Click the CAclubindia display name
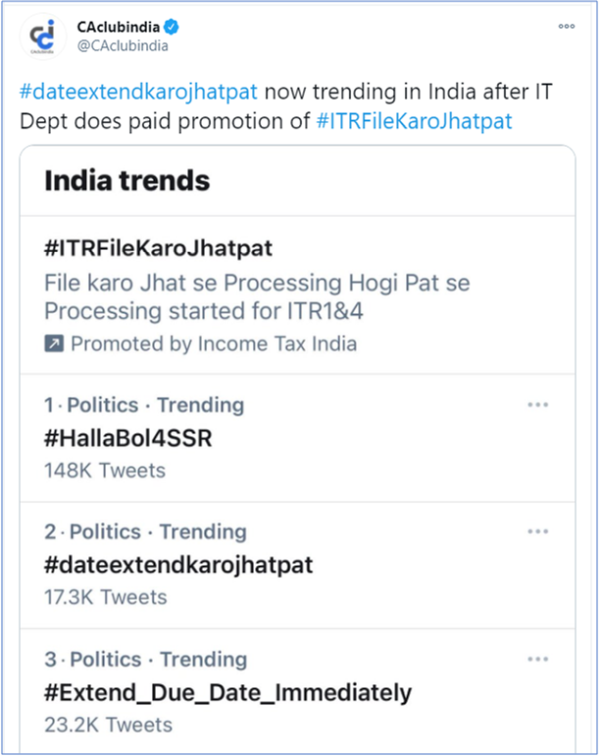 click(x=114, y=27)
